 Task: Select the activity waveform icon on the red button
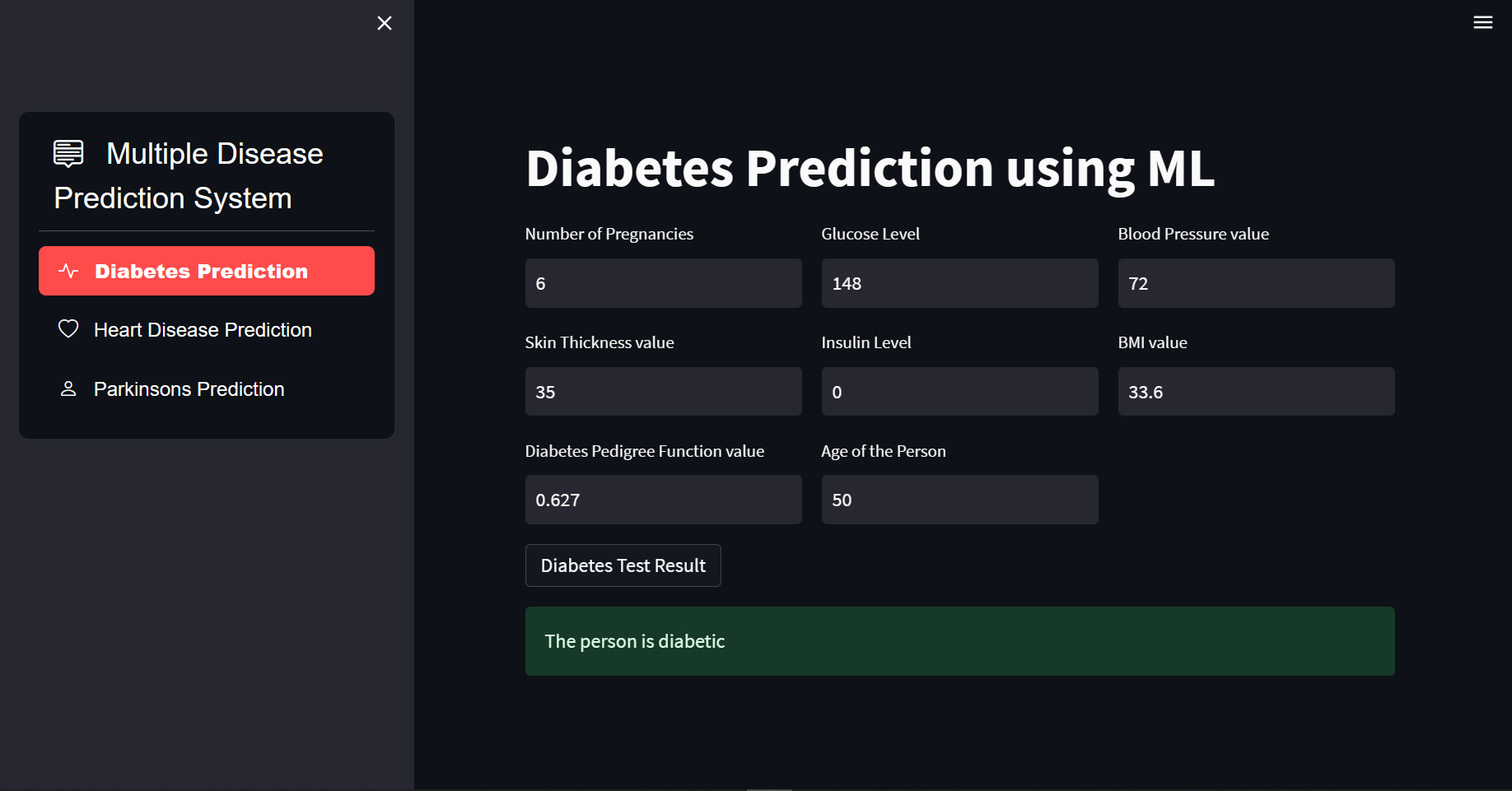(68, 270)
